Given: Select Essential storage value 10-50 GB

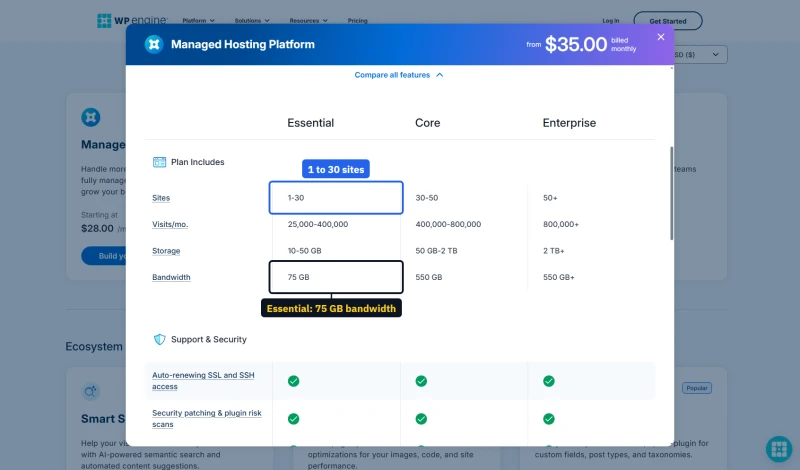Looking at the screenshot, I should pos(305,251).
